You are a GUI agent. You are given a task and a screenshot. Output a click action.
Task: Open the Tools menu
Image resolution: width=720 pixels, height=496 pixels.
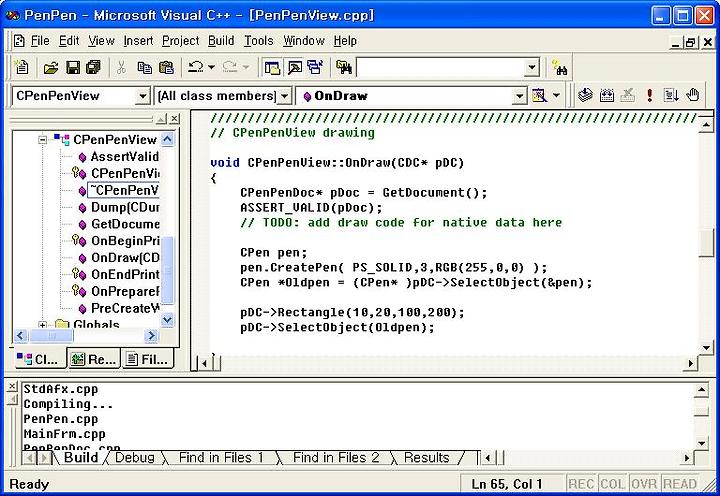pyautogui.click(x=259, y=41)
